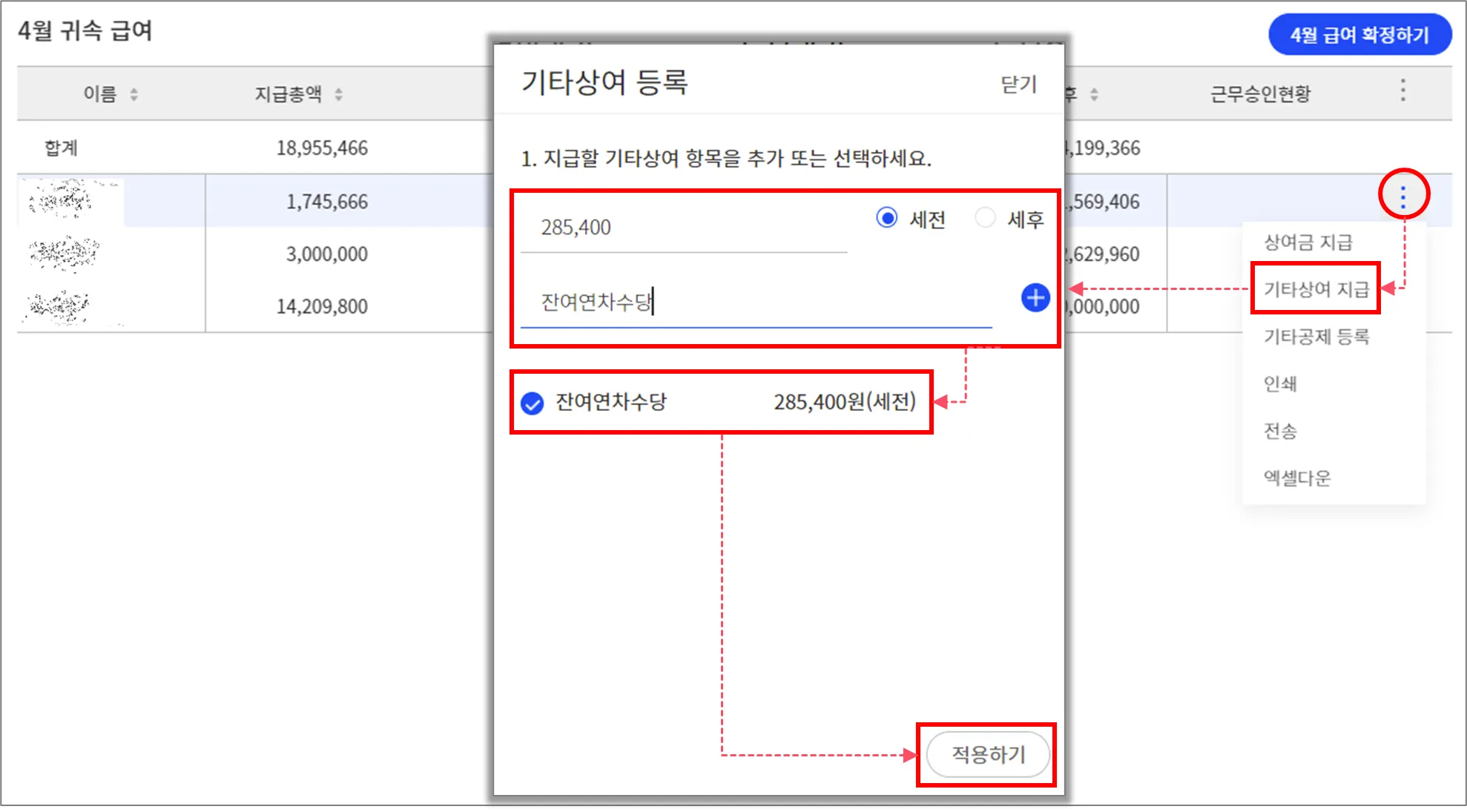The width and height of the screenshot is (1467, 812).
Task: Click sort arrows beside the partially hidden column
Action: (x=1094, y=94)
